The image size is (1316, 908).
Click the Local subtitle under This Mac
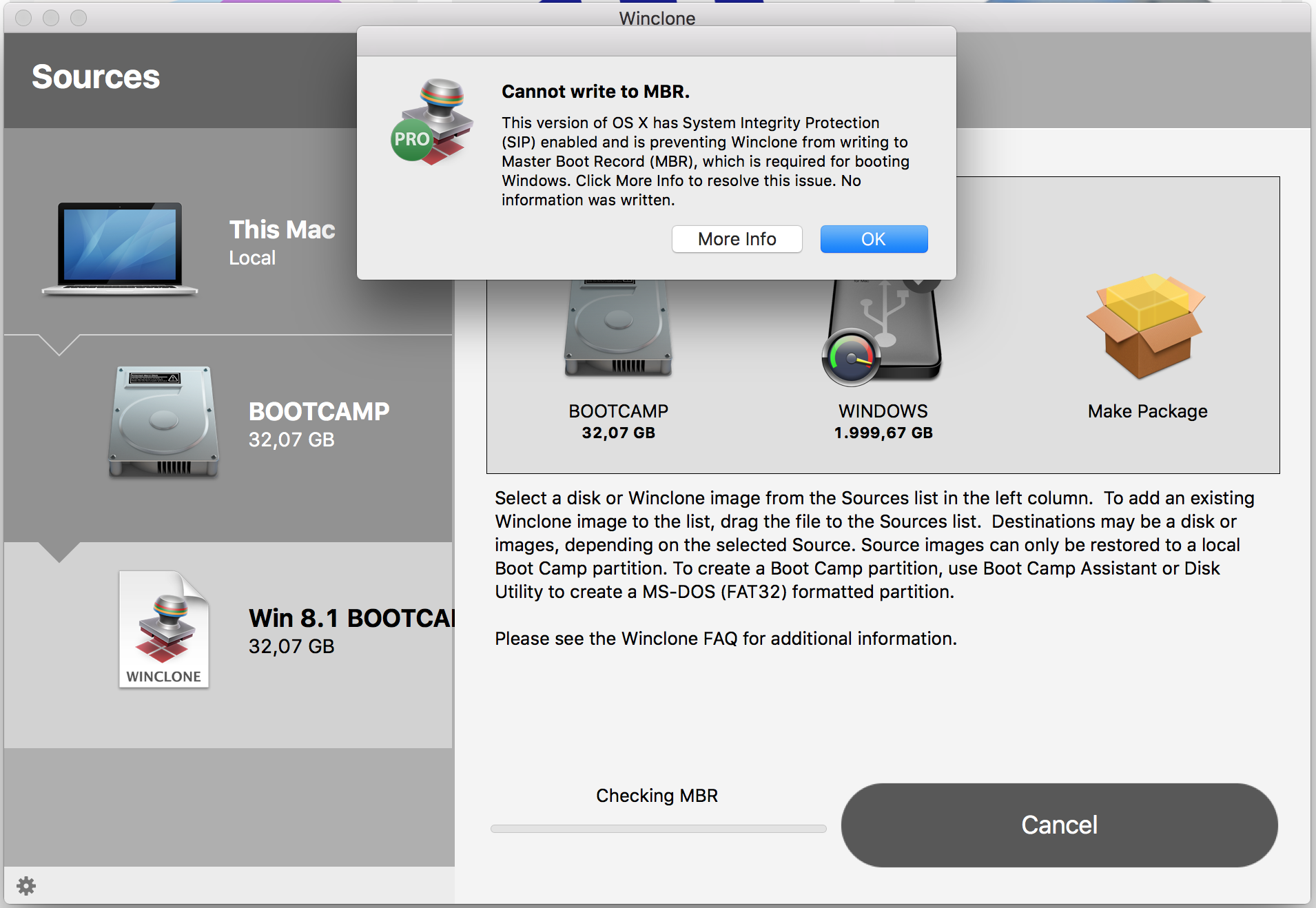click(x=252, y=258)
